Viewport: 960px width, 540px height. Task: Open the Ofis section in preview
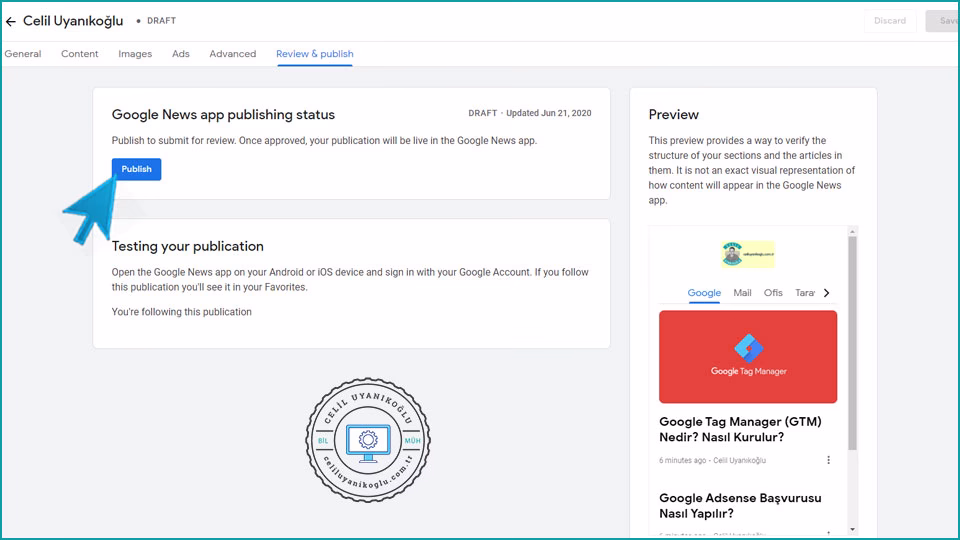pyautogui.click(x=773, y=293)
